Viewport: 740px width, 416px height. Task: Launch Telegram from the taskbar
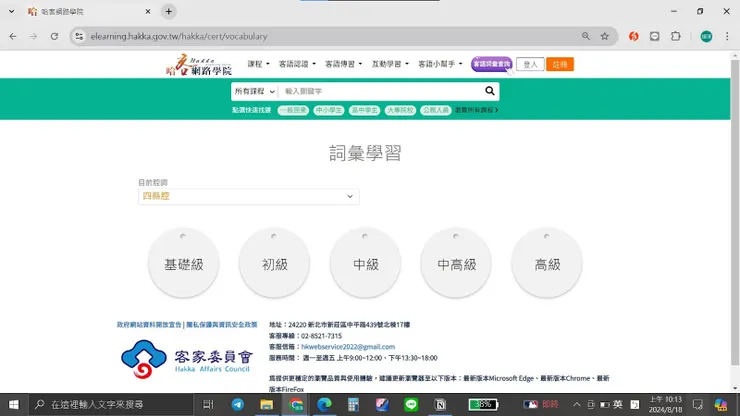click(x=237, y=405)
